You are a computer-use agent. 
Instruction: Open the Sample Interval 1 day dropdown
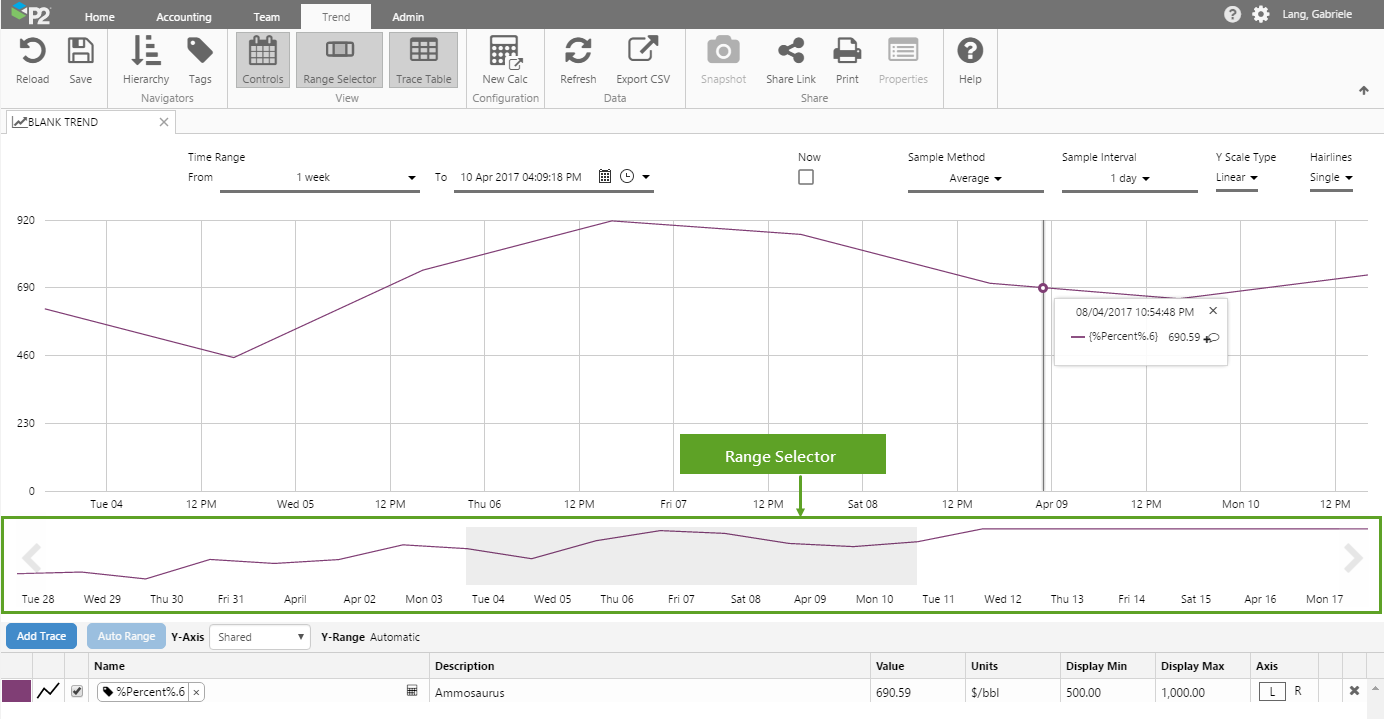pyautogui.click(x=1130, y=179)
